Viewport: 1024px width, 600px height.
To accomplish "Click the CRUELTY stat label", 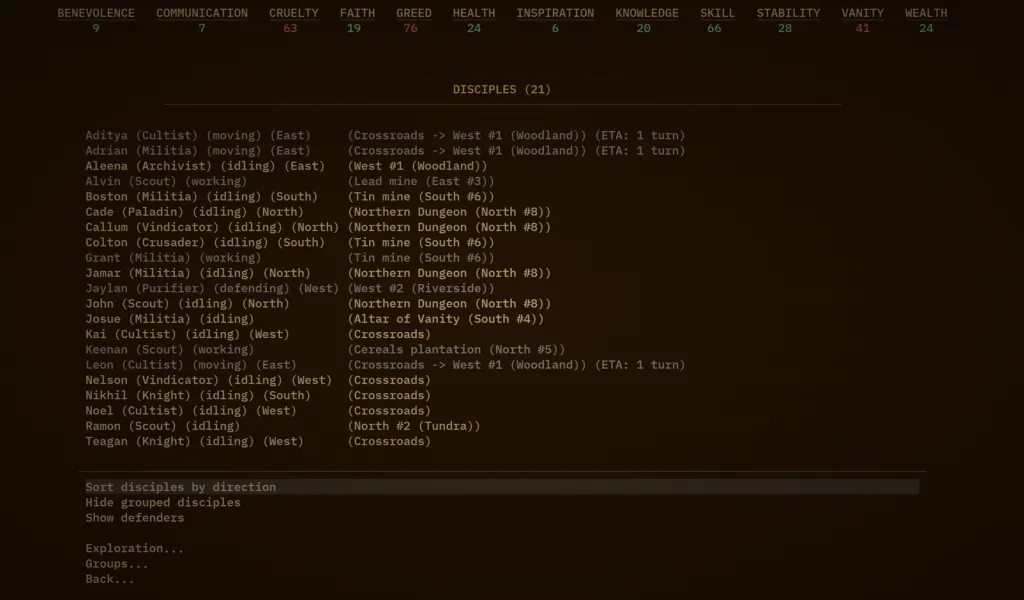I will 294,13.
